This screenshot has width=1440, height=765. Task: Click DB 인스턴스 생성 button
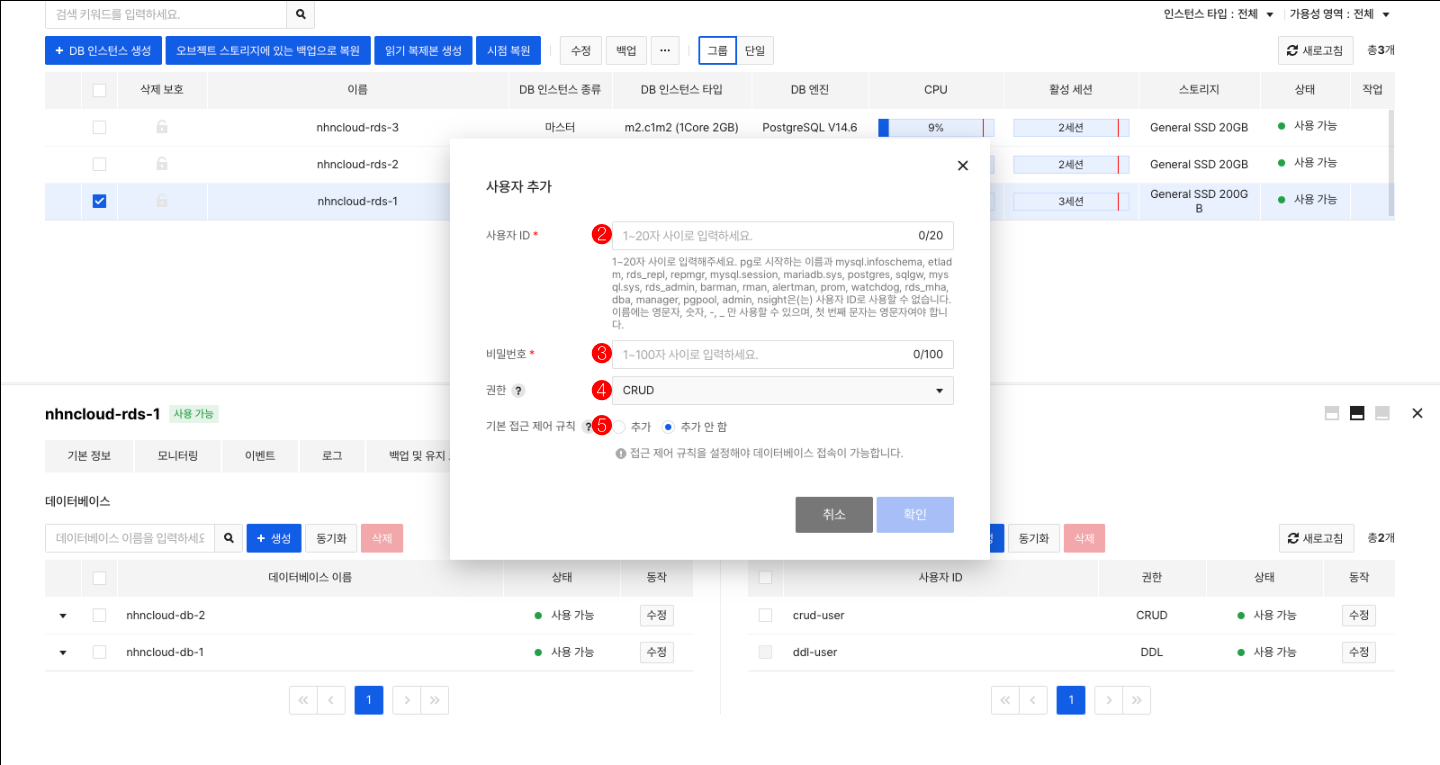tap(103, 50)
